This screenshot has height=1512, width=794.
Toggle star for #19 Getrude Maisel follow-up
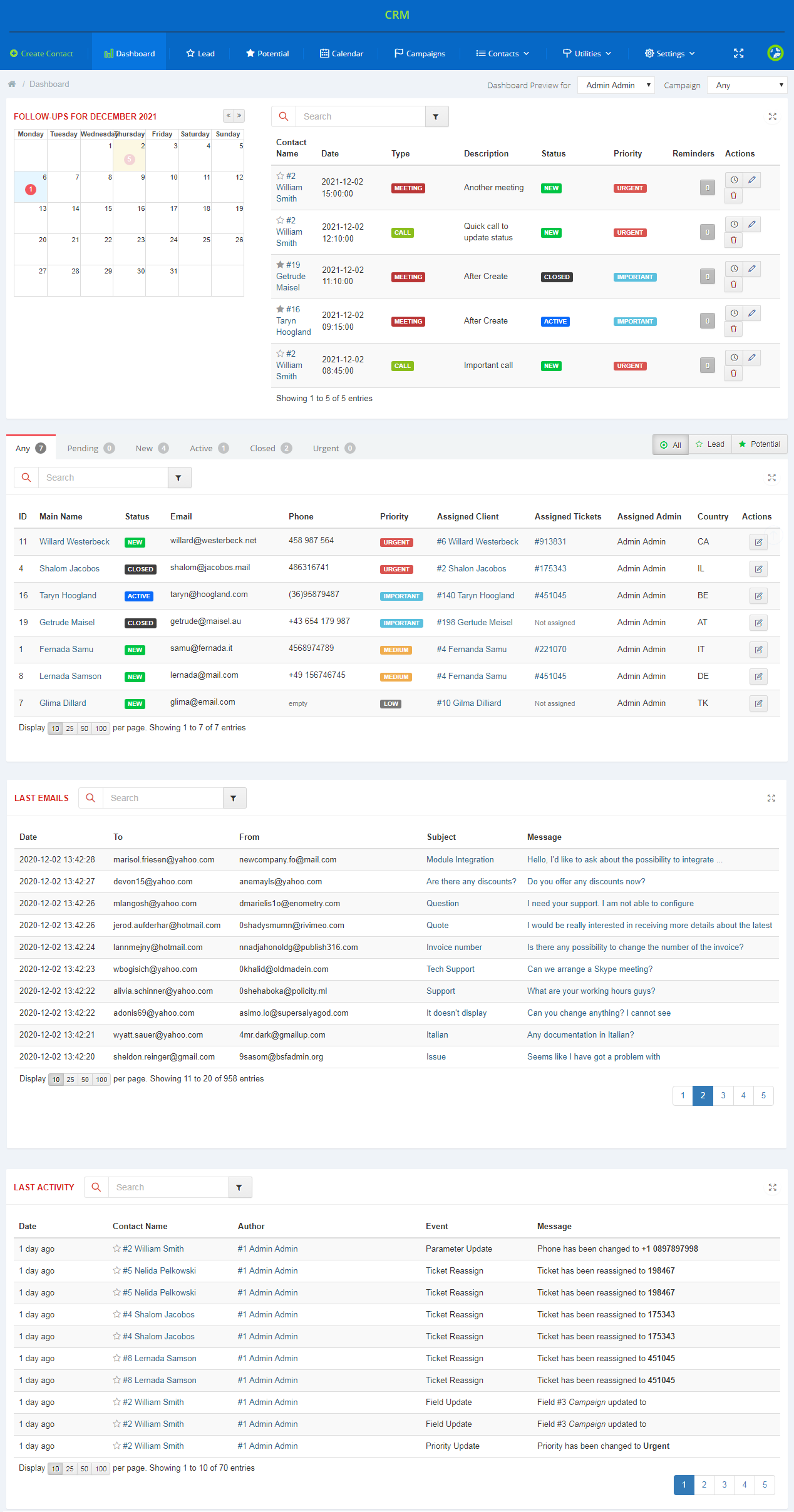[x=280, y=265]
